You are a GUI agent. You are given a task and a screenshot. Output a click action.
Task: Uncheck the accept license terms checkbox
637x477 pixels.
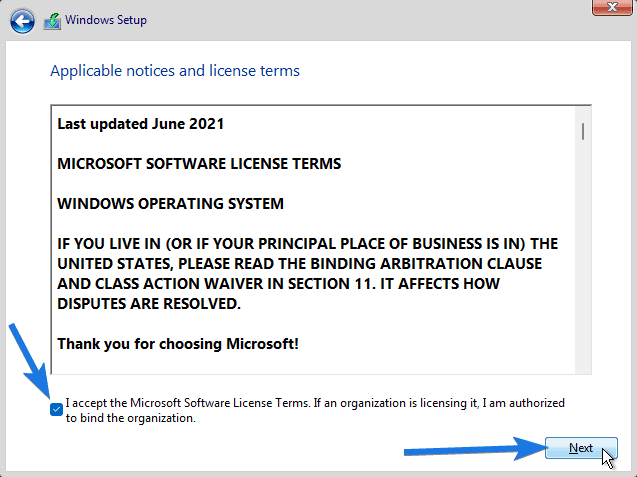point(56,409)
